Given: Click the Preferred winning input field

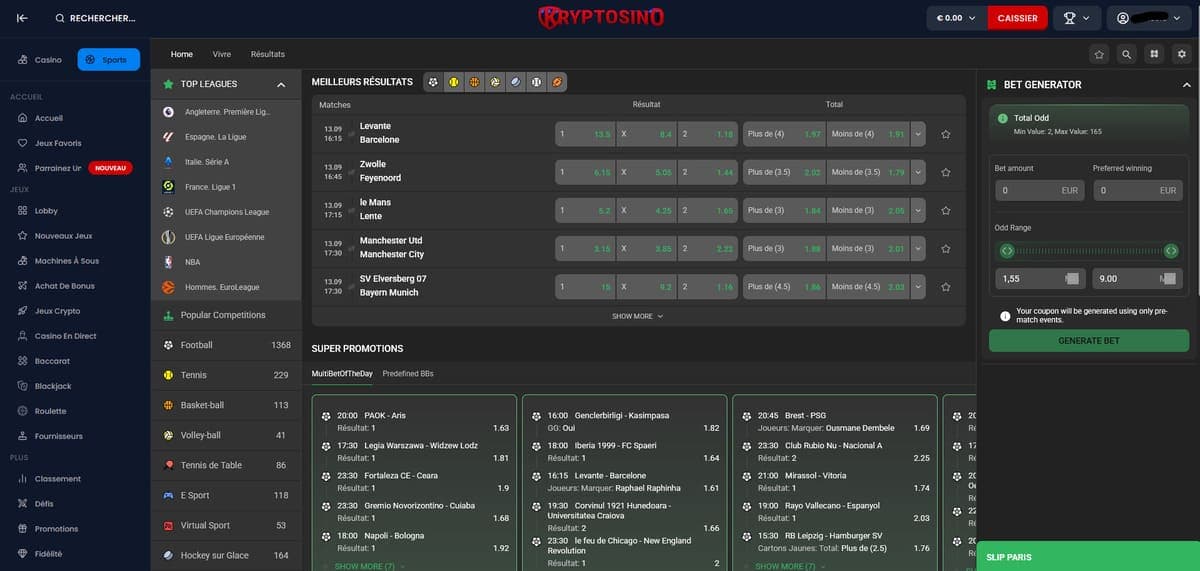Looking at the screenshot, I should (1138, 190).
